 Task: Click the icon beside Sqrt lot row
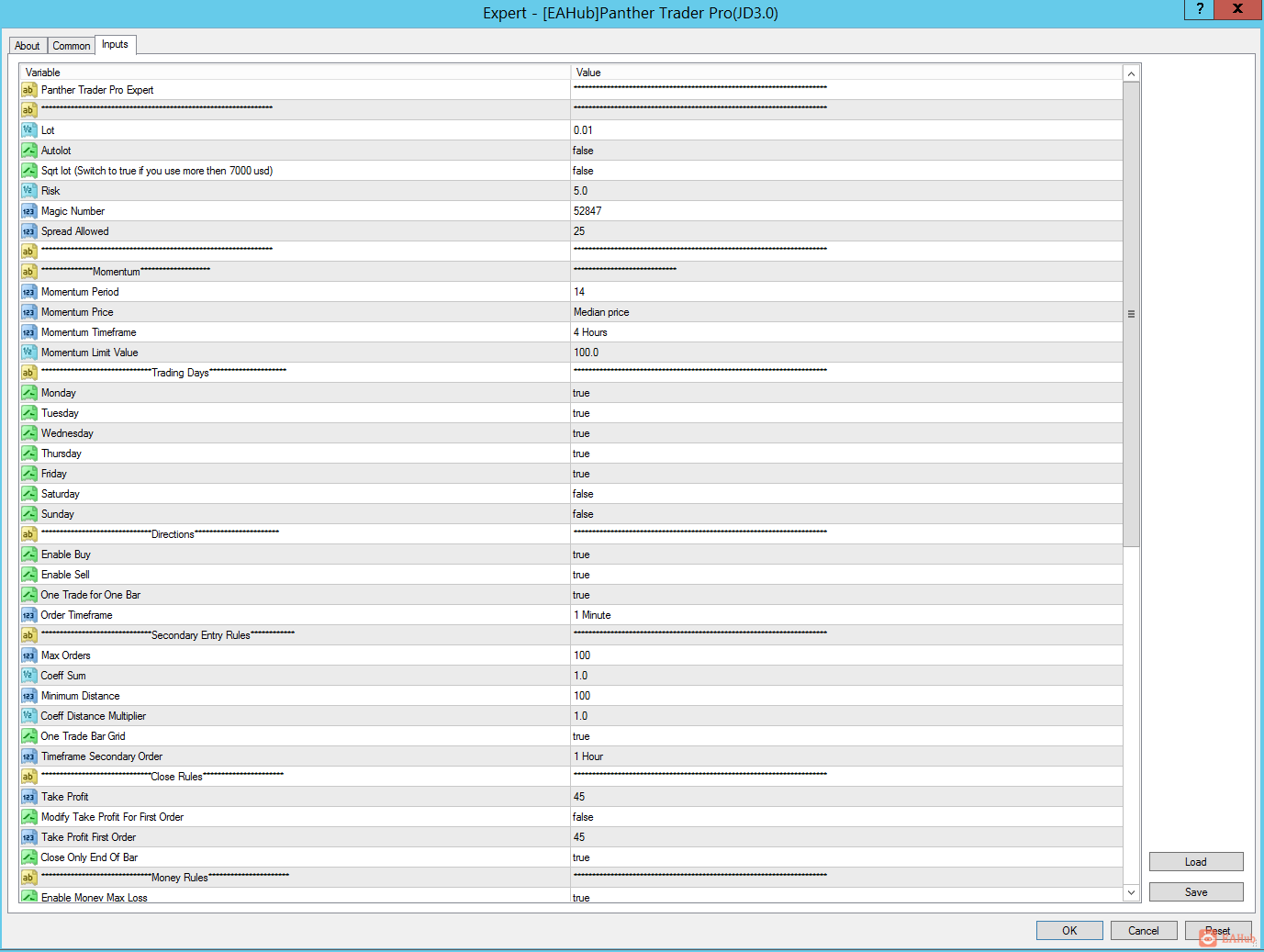tap(28, 171)
